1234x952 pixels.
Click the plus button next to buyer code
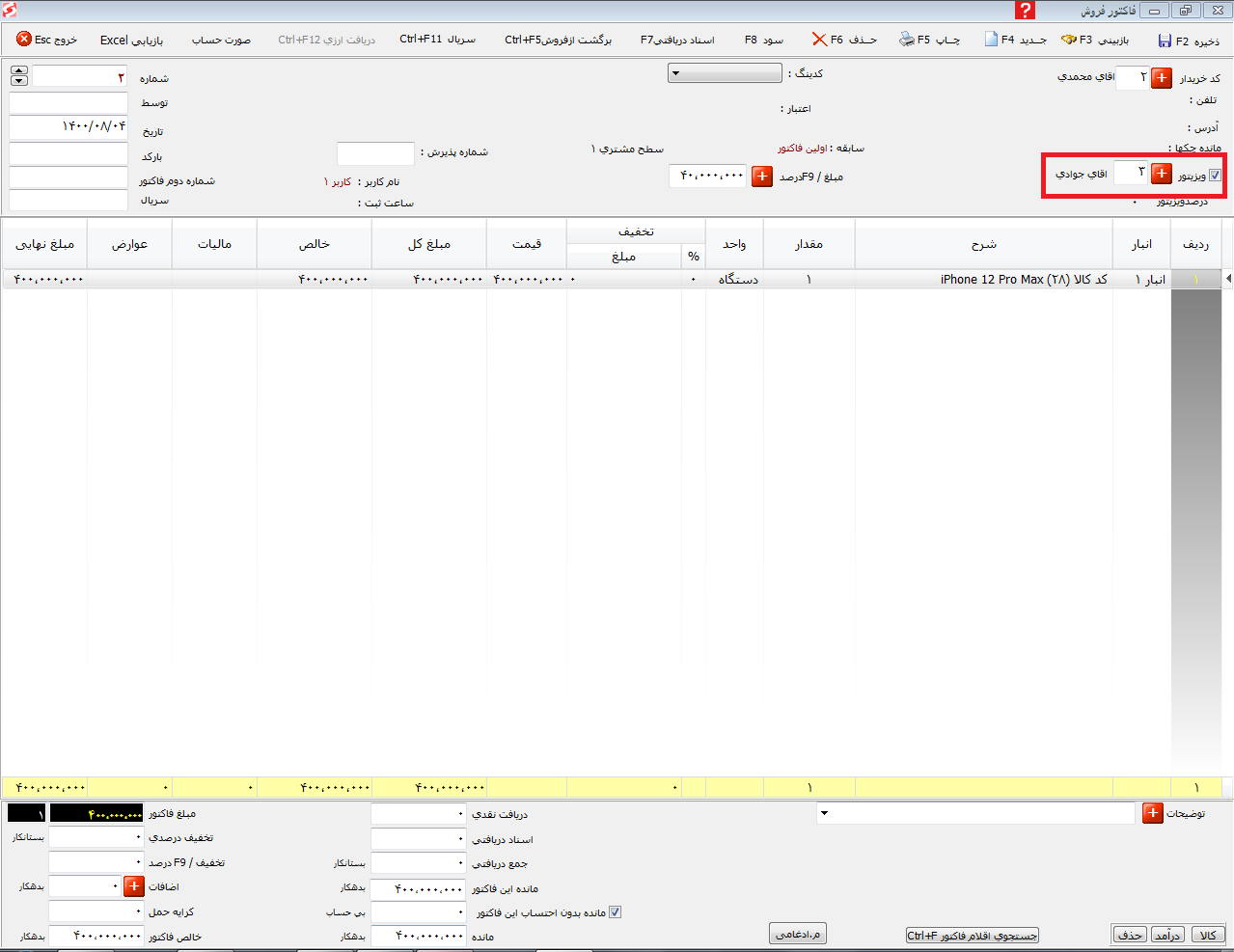(x=1162, y=77)
